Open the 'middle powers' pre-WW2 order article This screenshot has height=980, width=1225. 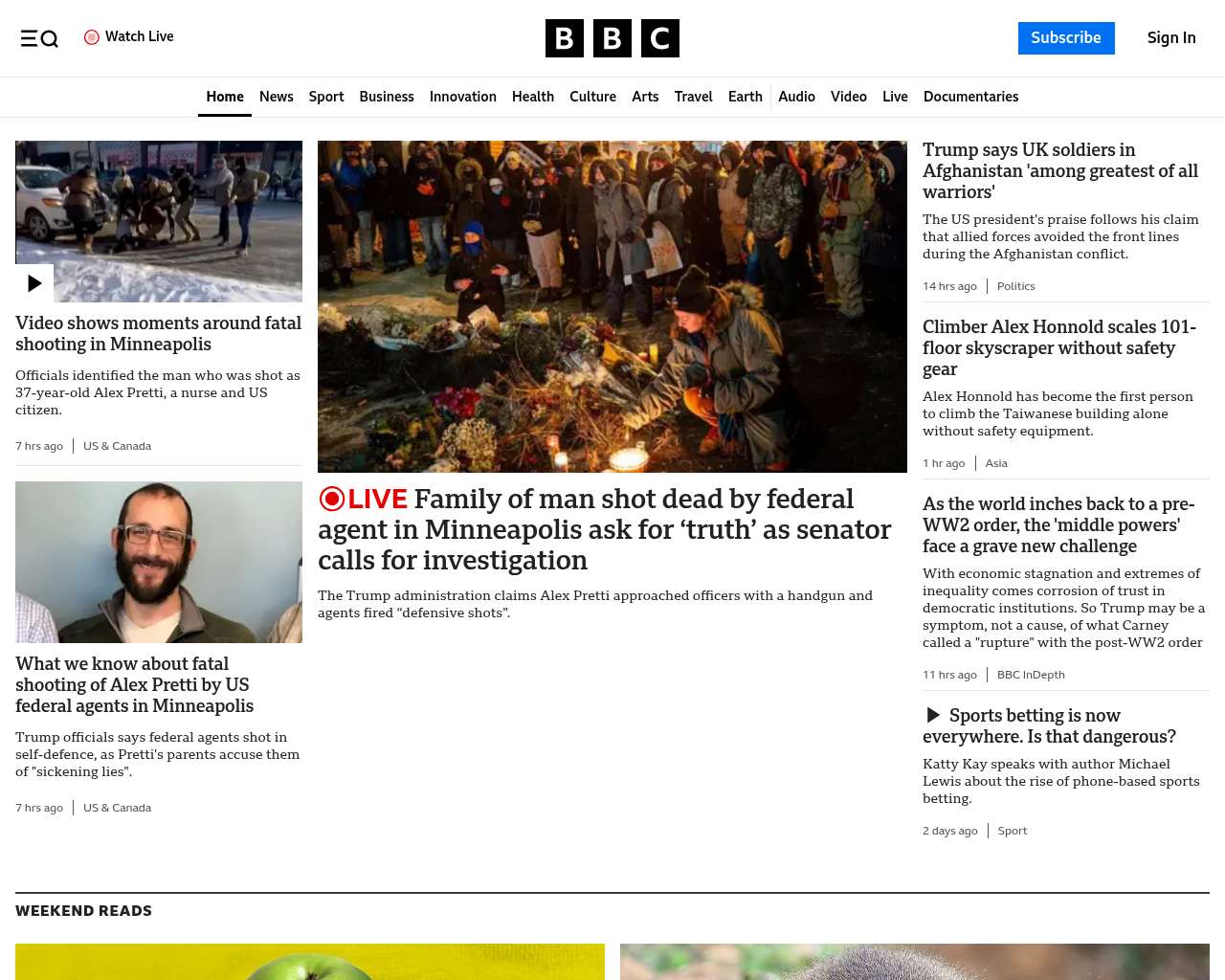(1058, 525)
